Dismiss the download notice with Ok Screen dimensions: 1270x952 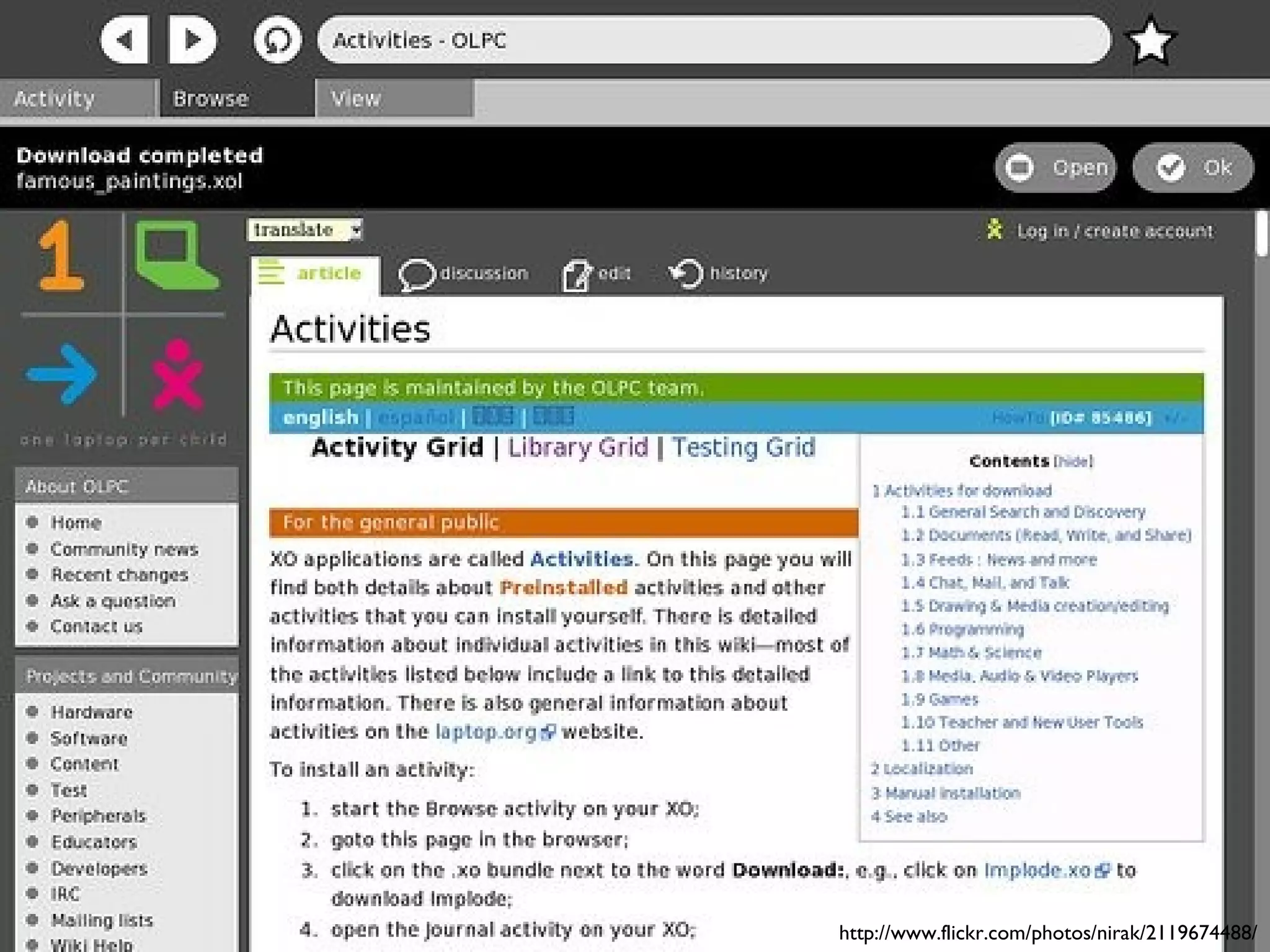coord(1193,167)
